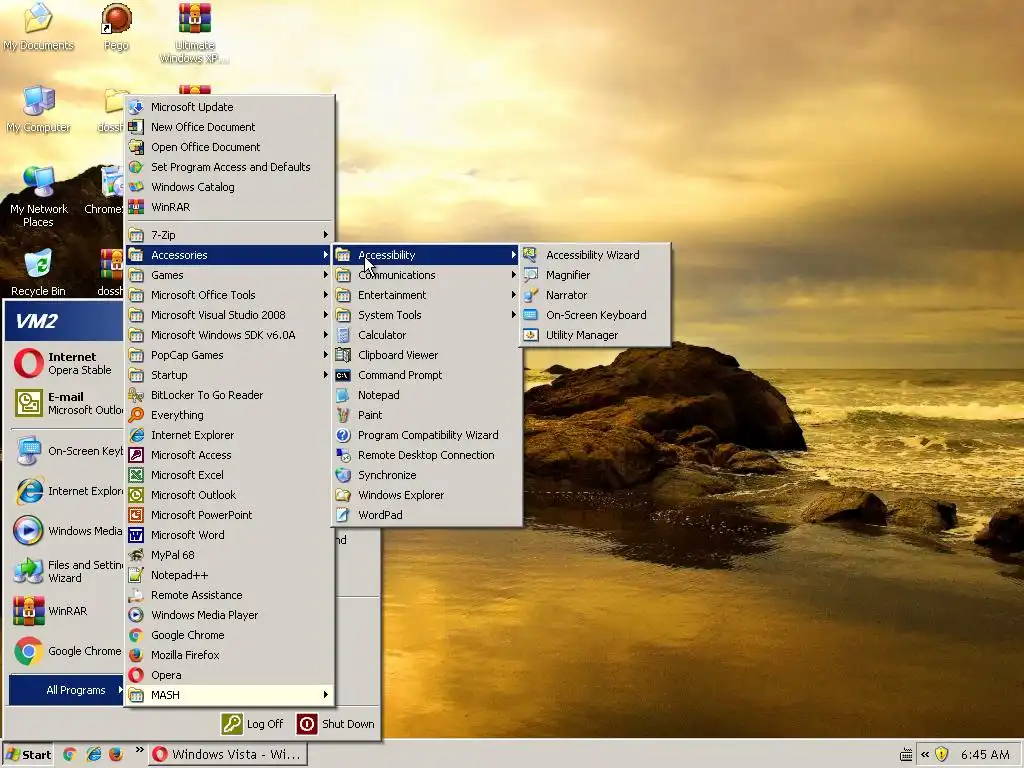Viewport: 1024px width, 768px height.
Task: Click the Notepad icon in Accessories
Action: 343,395
